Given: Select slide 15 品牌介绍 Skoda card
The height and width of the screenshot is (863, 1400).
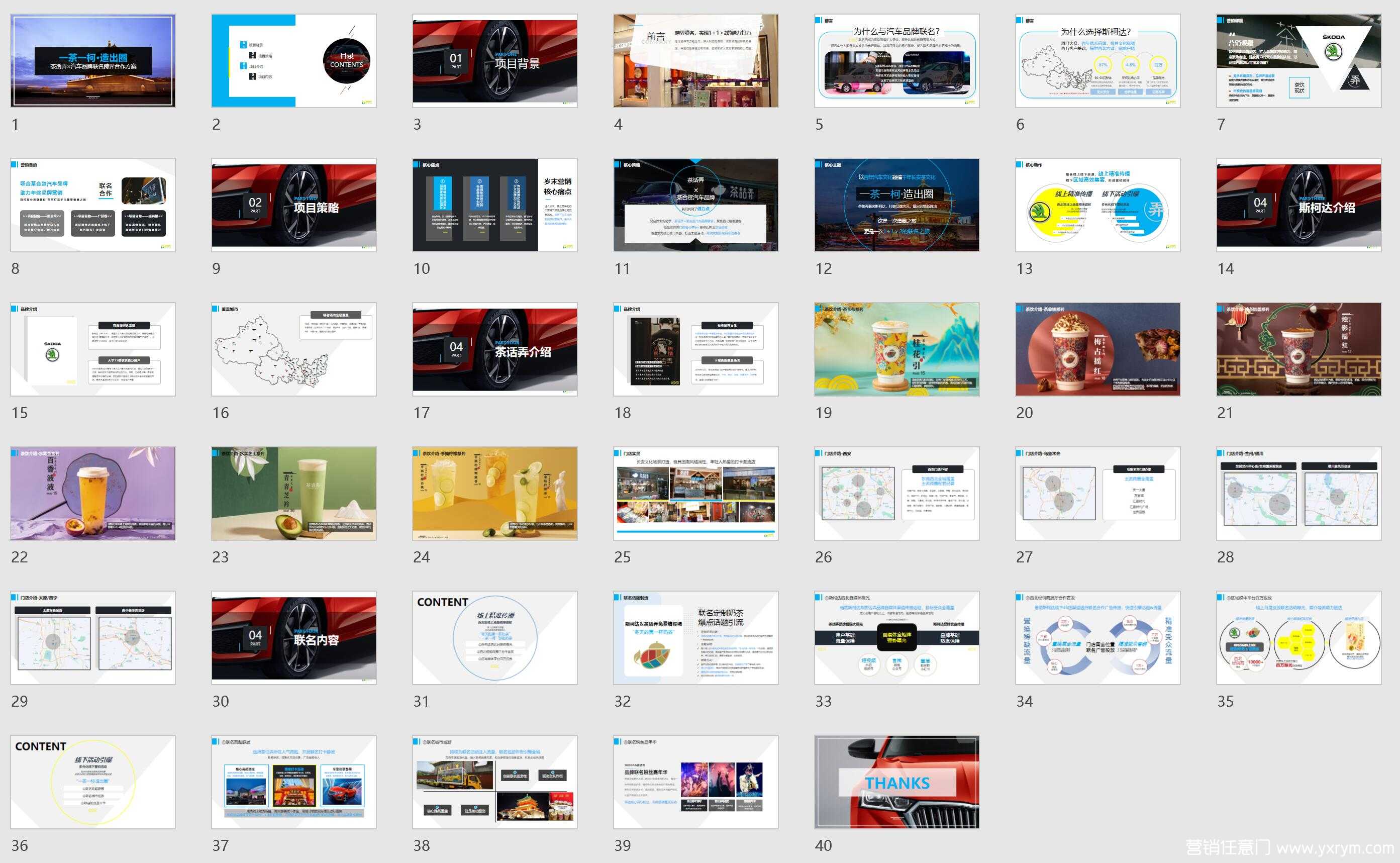Looking at the screenshot, I should point(93,349).
